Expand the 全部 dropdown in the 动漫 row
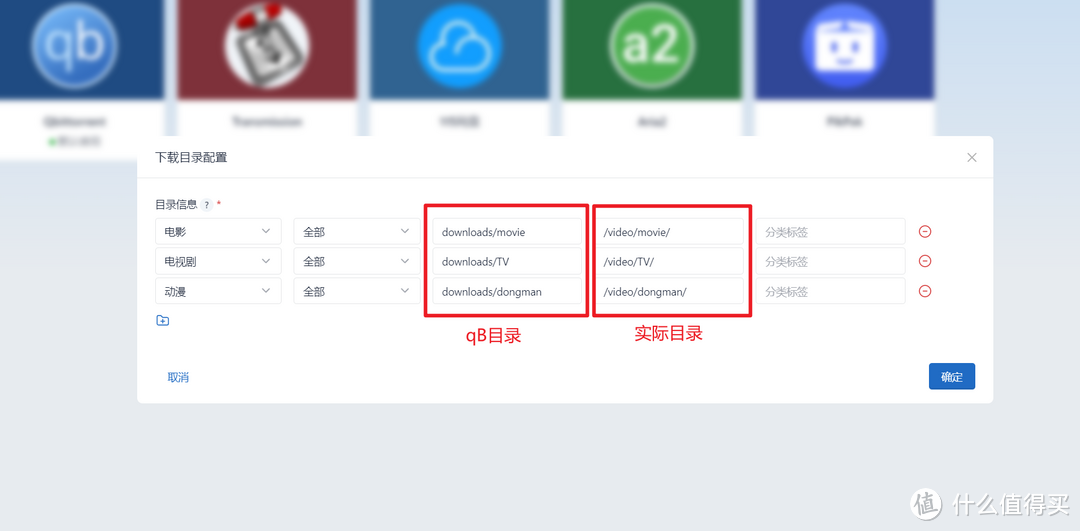 tap(357, 291)
